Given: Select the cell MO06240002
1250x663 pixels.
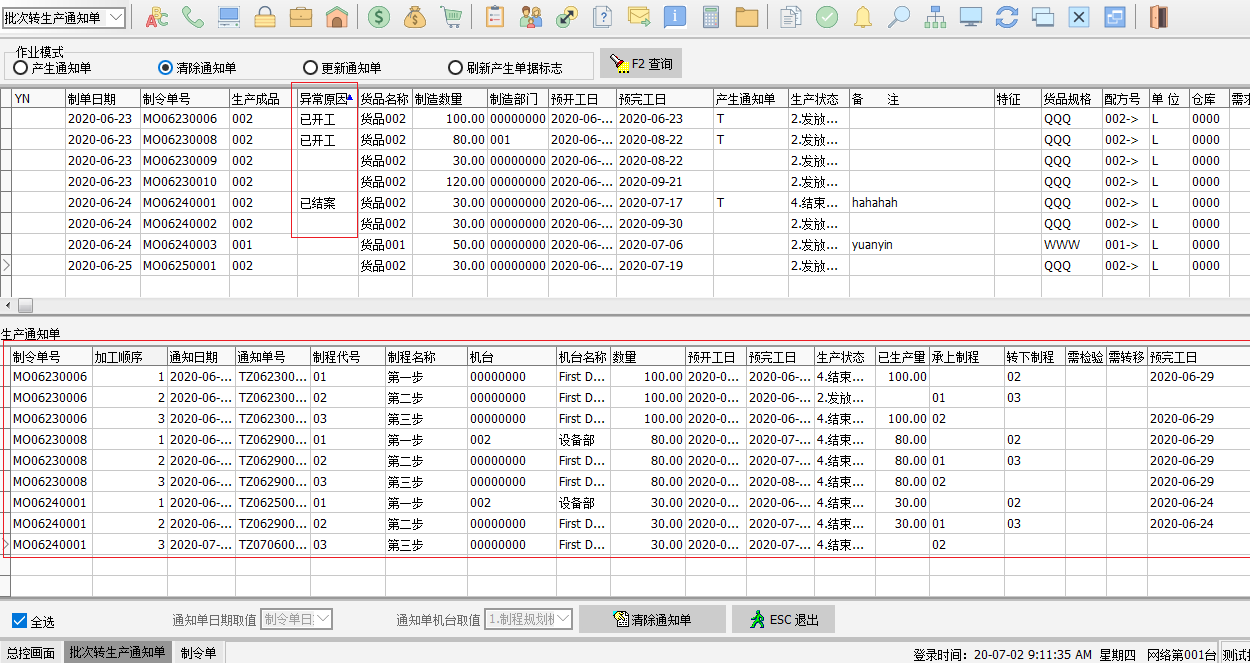Looking at the screenshot, I should coord(184,224).
